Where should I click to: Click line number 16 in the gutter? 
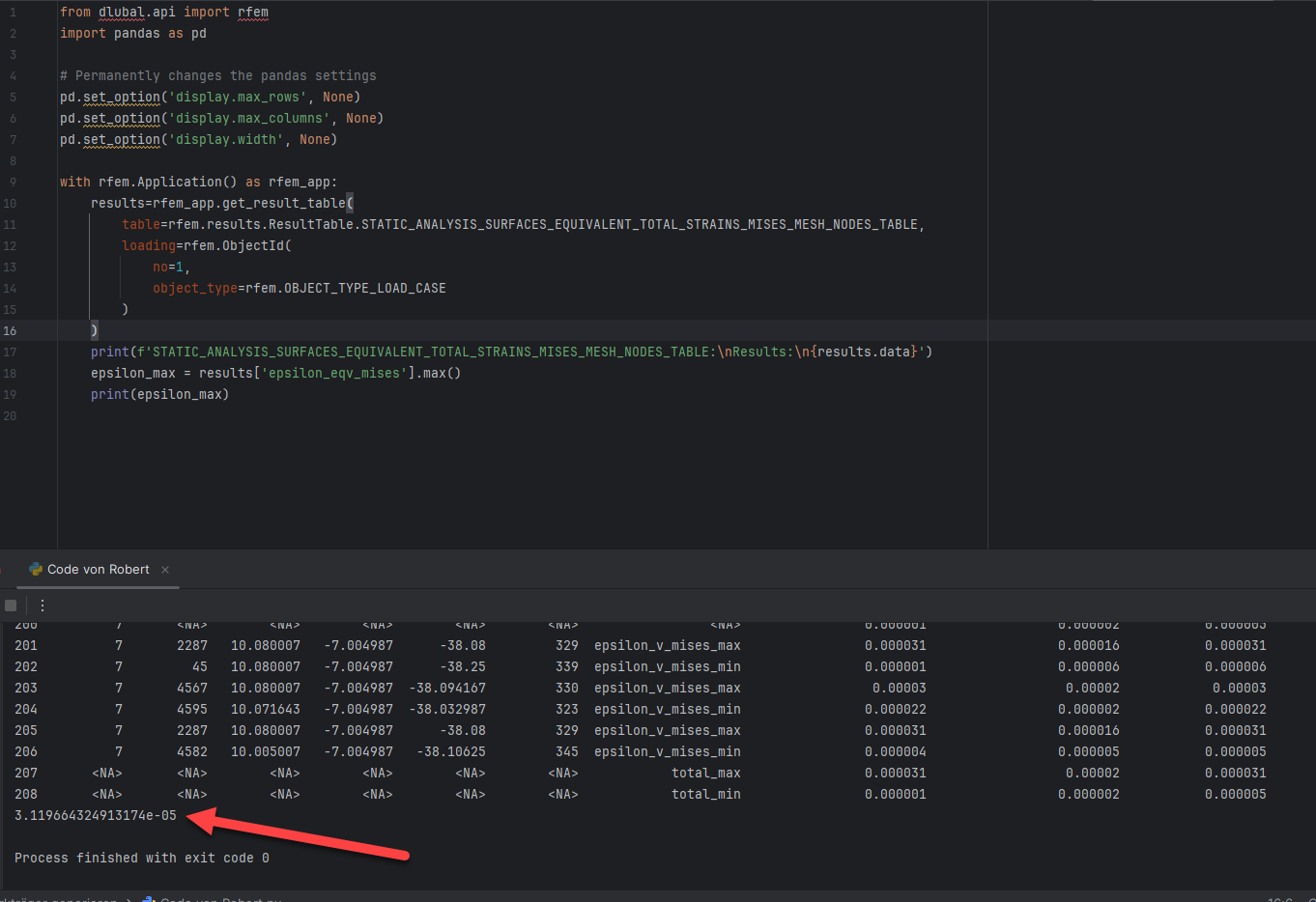(10, 331)
